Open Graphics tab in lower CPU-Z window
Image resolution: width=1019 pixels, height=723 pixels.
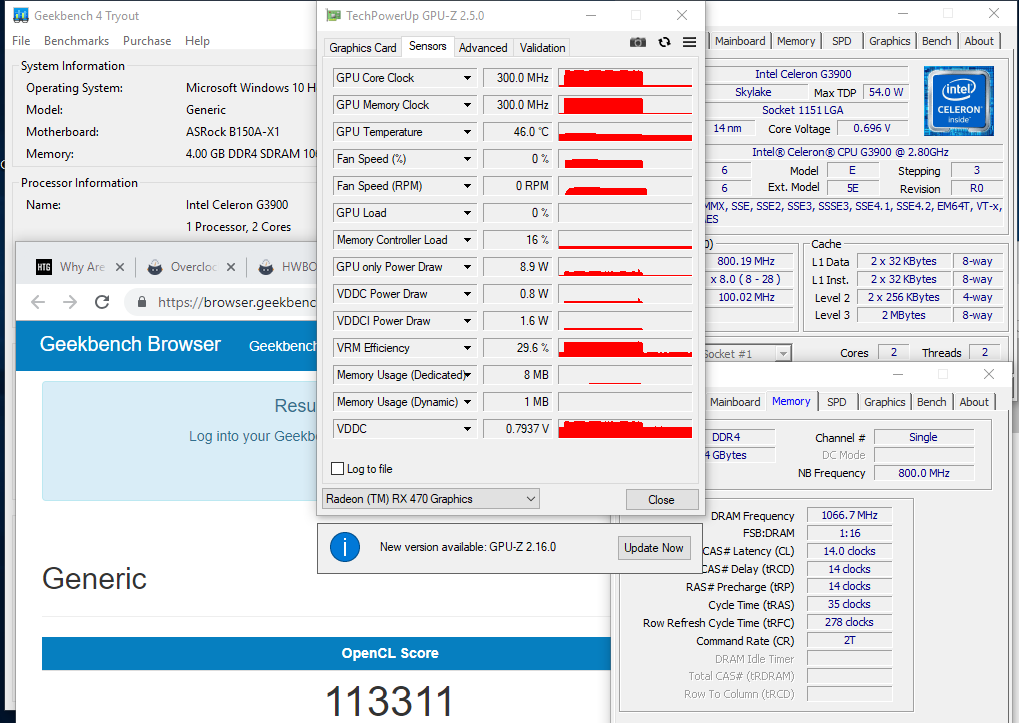click(x=884, y=402)
